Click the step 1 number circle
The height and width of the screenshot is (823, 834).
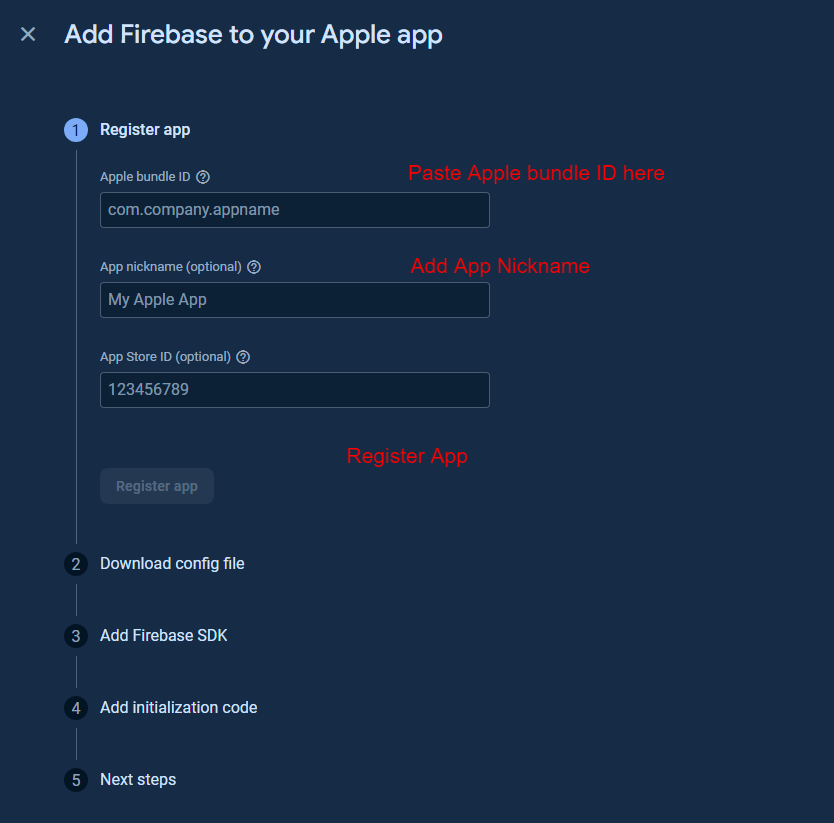[76, 130]
